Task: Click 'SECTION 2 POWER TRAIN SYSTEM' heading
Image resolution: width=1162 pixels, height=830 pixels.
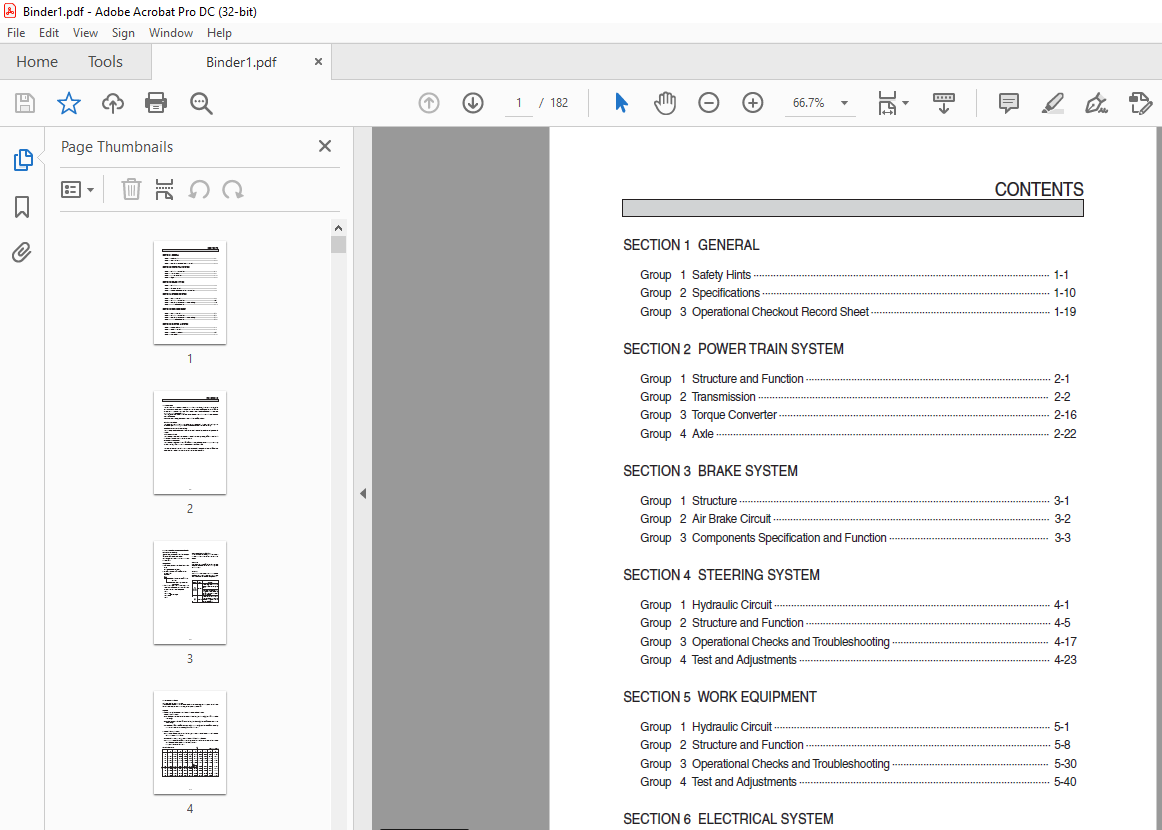Action: (733, 349)
